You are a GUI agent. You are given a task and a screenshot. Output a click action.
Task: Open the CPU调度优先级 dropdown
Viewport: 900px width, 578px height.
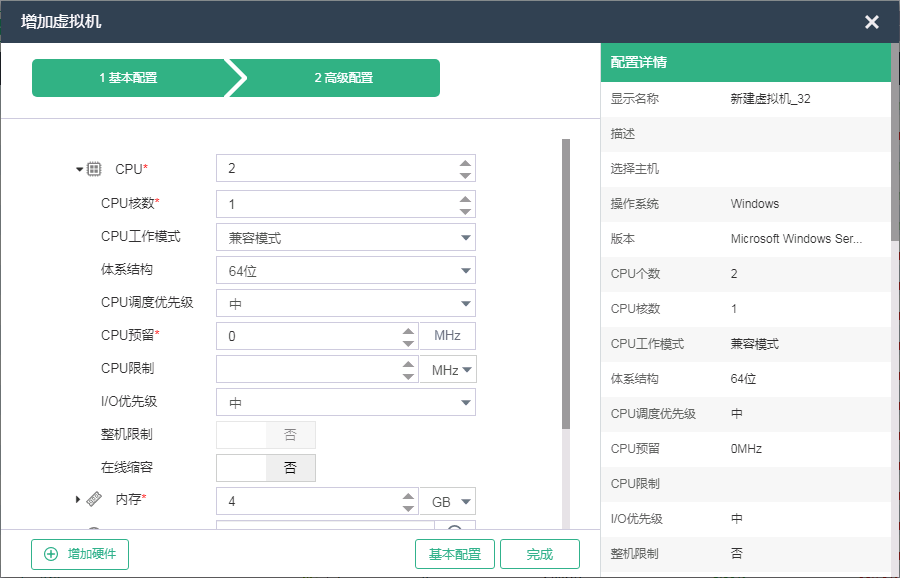coord(346,304)
